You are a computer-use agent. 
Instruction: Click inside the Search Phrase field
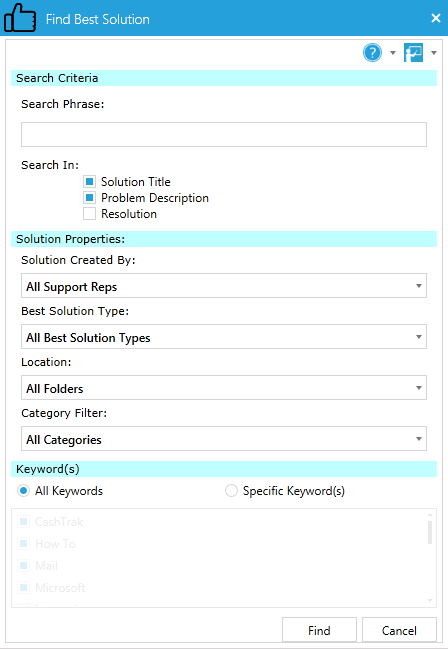(224, 134)
